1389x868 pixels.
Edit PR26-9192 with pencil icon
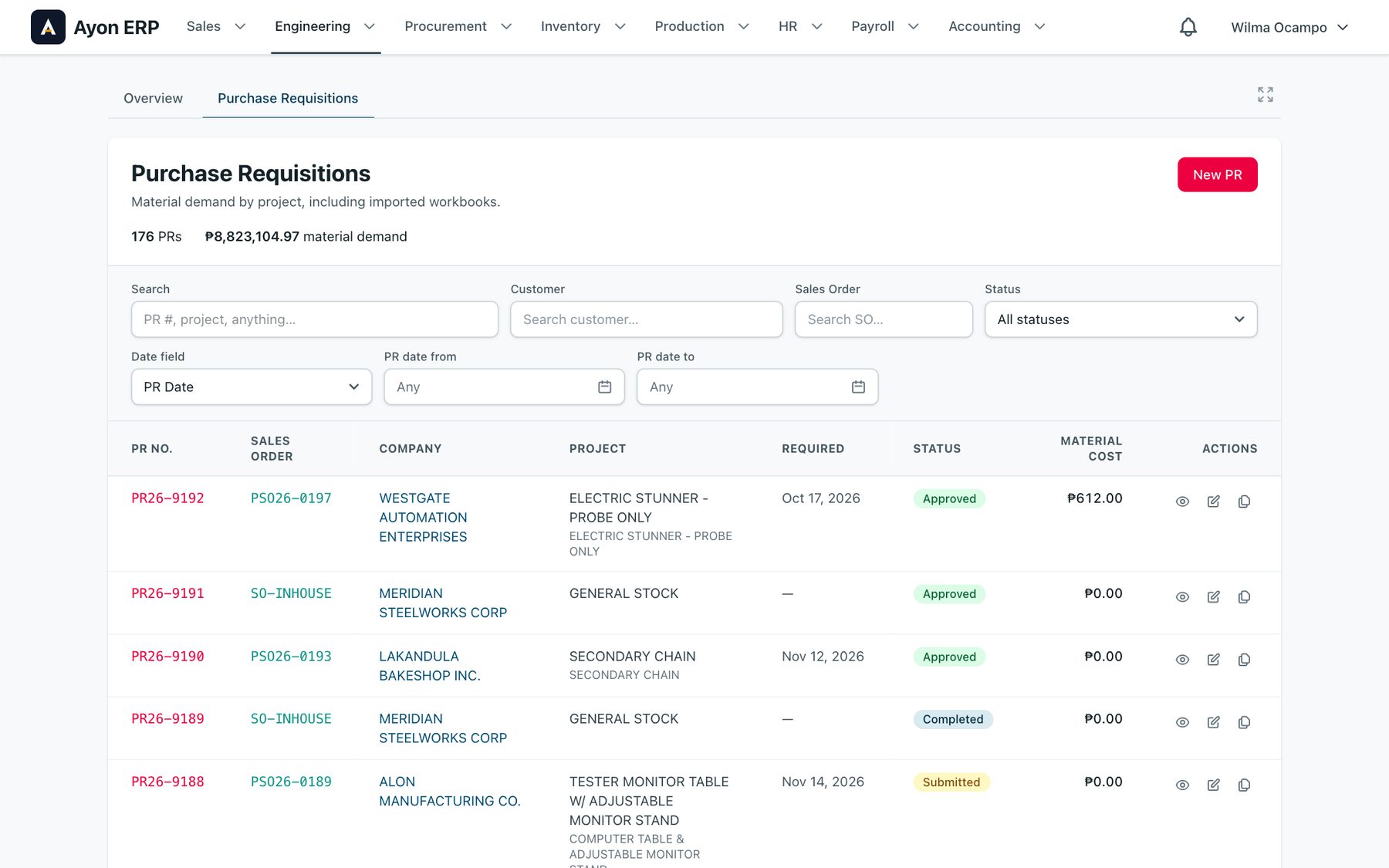(x=1213, y=502)
